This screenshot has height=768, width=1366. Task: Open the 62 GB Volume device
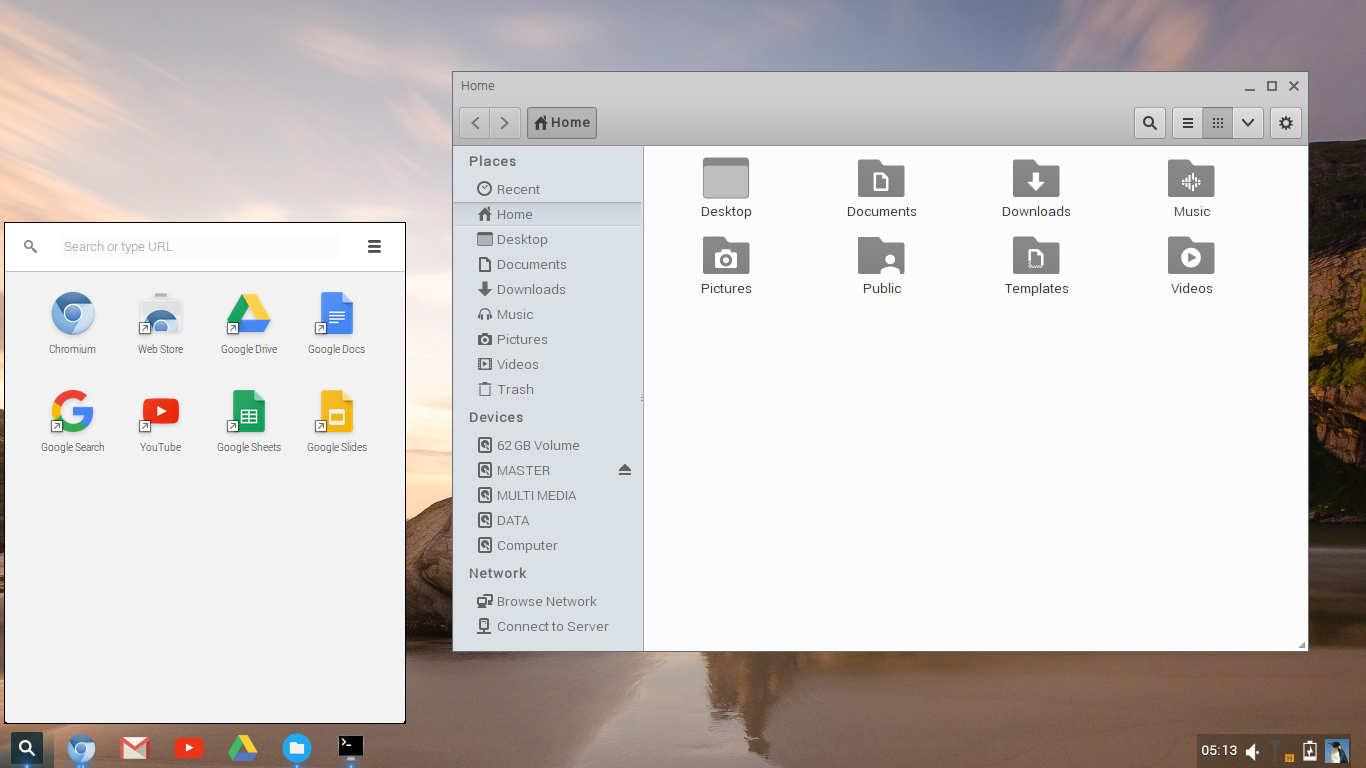pos(548,445)
